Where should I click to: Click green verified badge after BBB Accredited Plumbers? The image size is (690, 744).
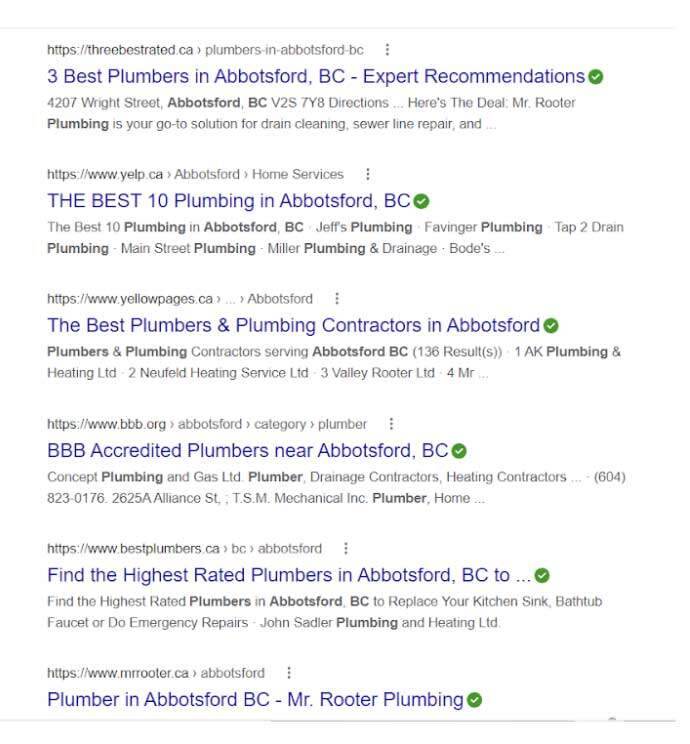tap(459, 451)
